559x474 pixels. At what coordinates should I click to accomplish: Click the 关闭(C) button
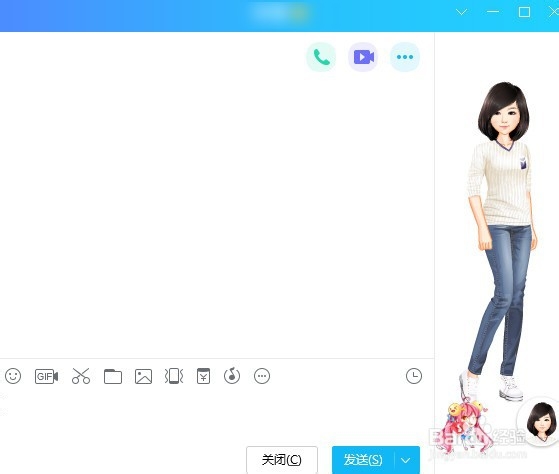click(282, 460)
